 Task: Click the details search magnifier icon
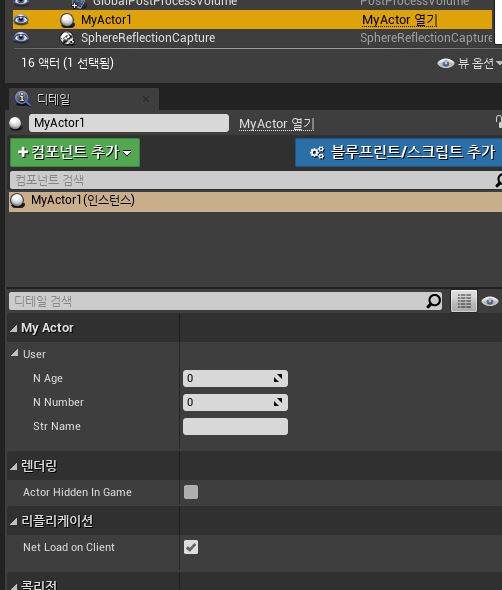(x=434, y=301)
